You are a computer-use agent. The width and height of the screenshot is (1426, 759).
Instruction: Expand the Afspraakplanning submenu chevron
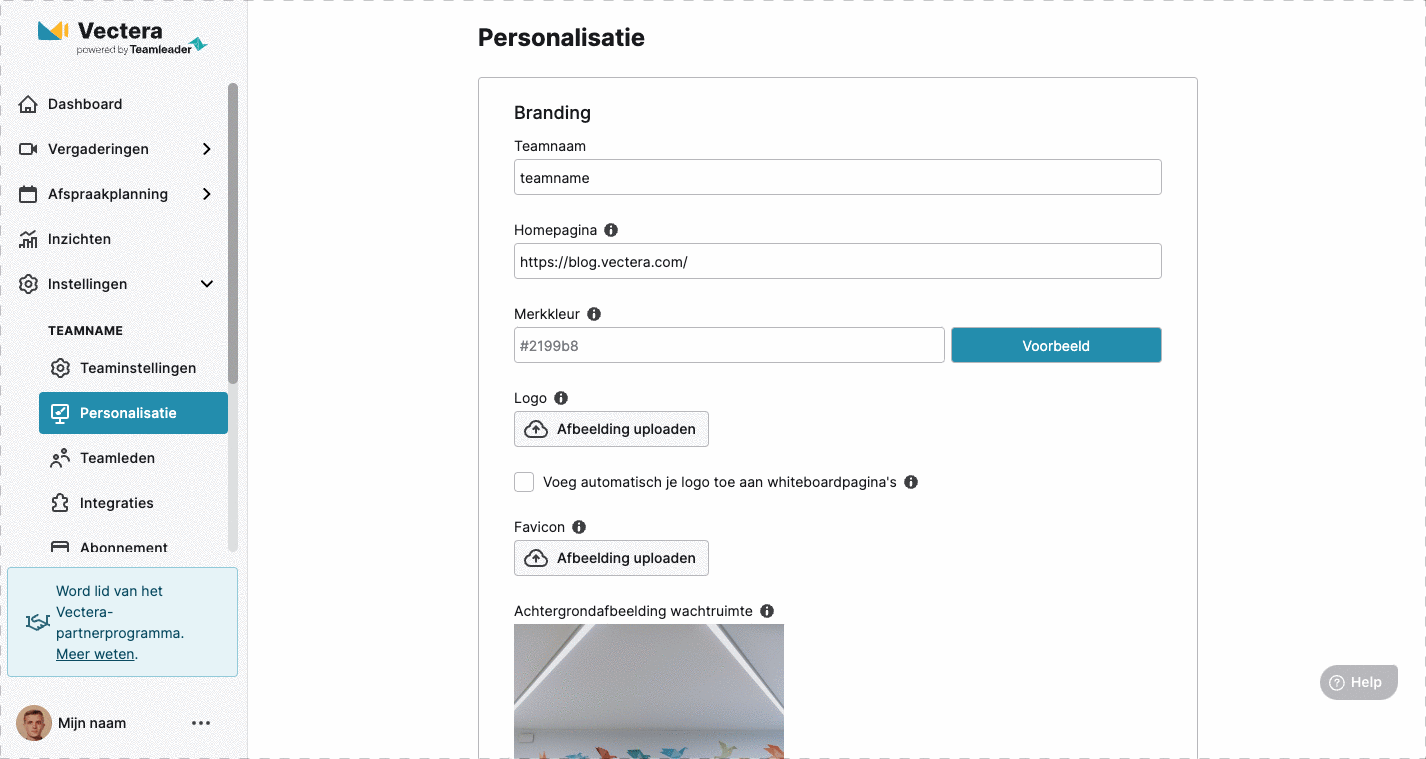(207, 194)
